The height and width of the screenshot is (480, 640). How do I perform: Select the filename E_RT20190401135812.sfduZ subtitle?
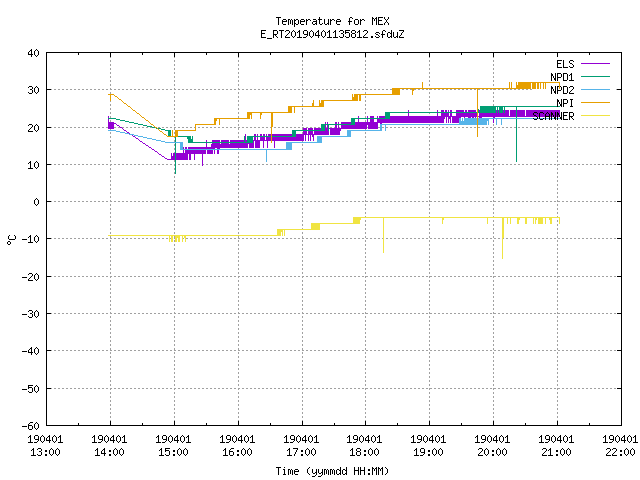(x=332, y=34)
